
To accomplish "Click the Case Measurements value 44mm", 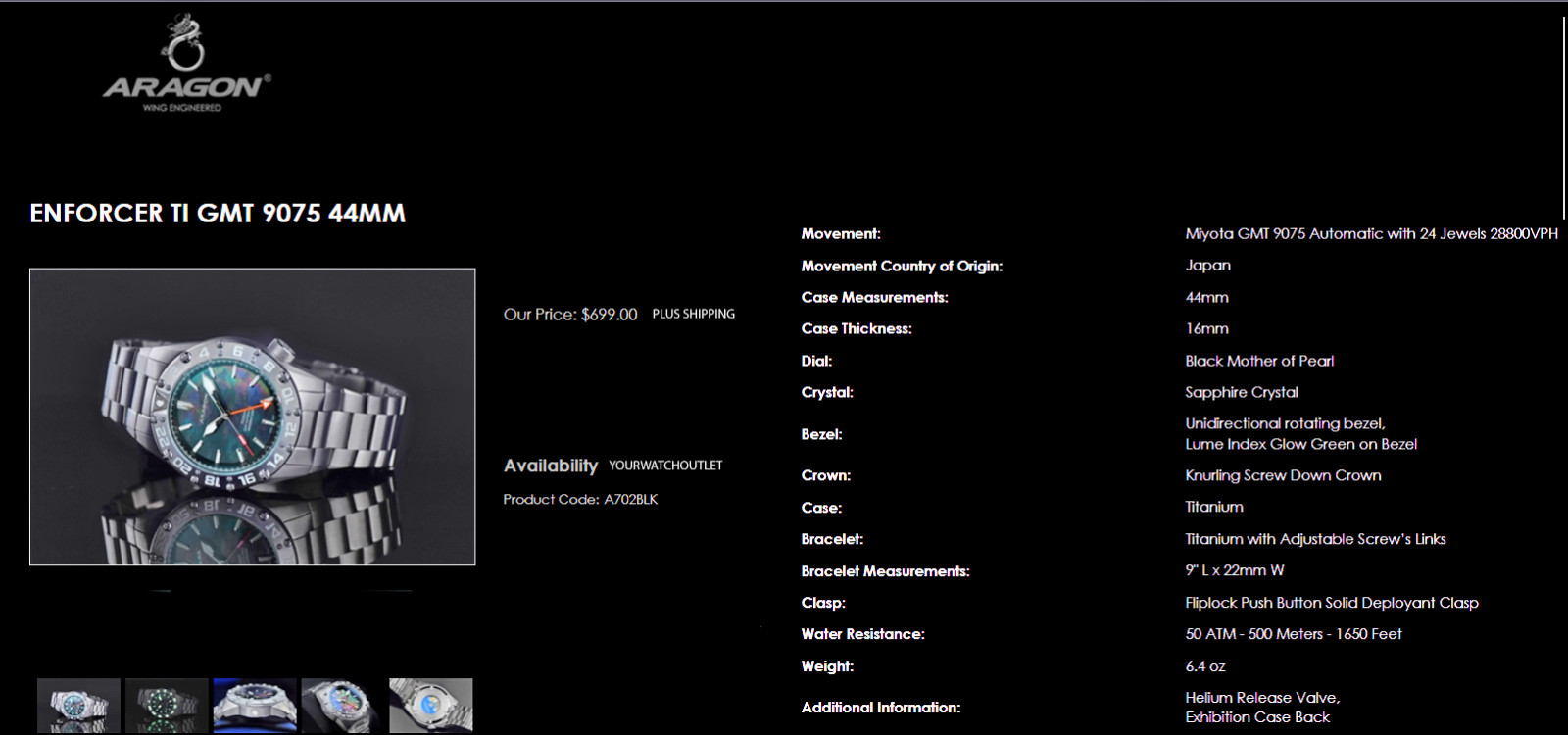I will pos(1206,298).
